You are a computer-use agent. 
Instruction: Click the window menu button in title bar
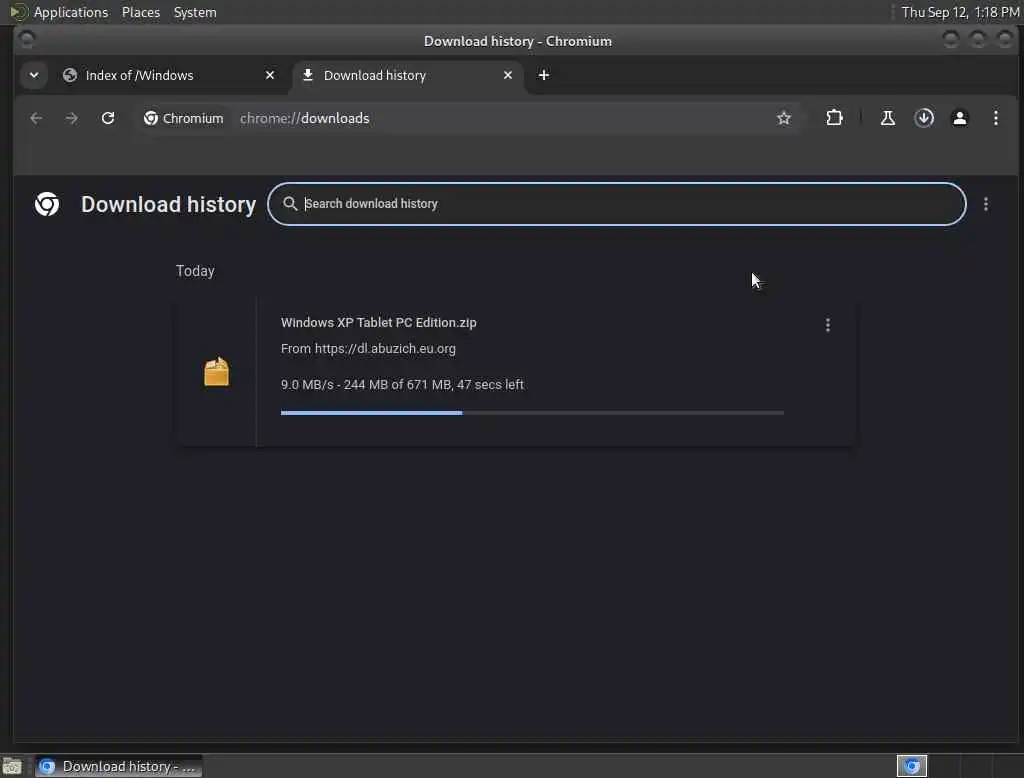27,41
